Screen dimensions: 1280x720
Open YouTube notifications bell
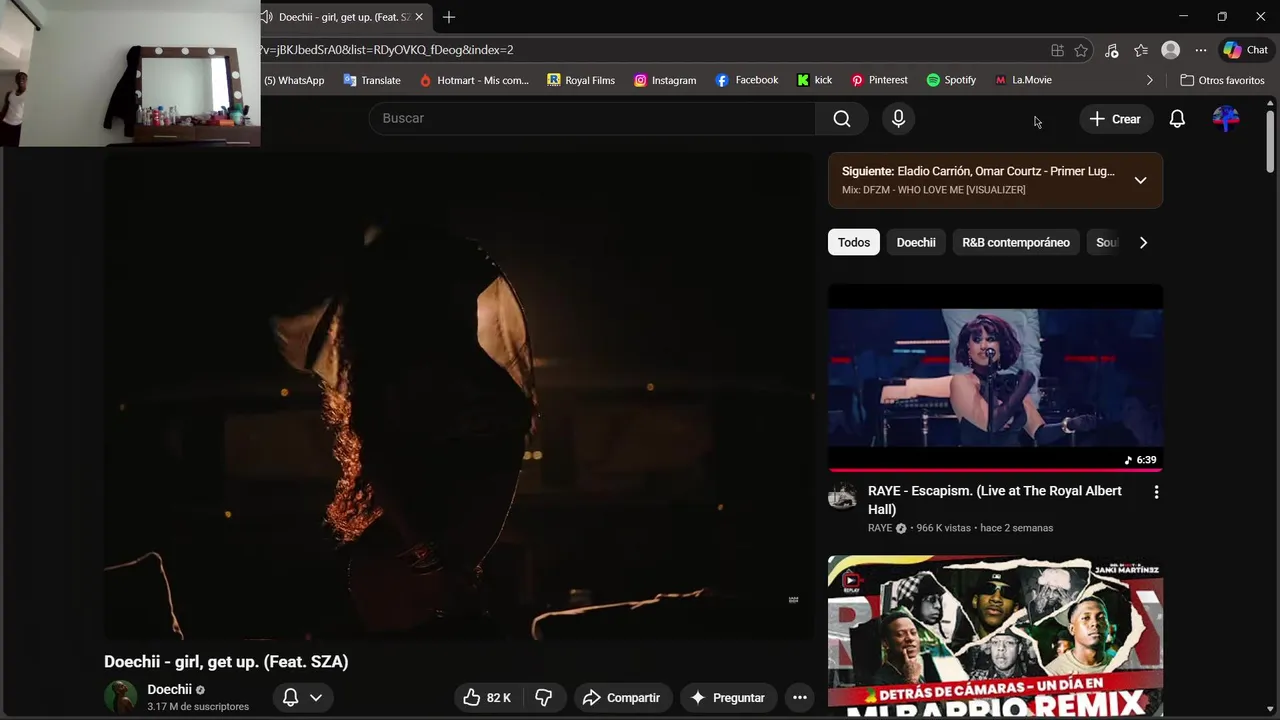coord(1177,119)
